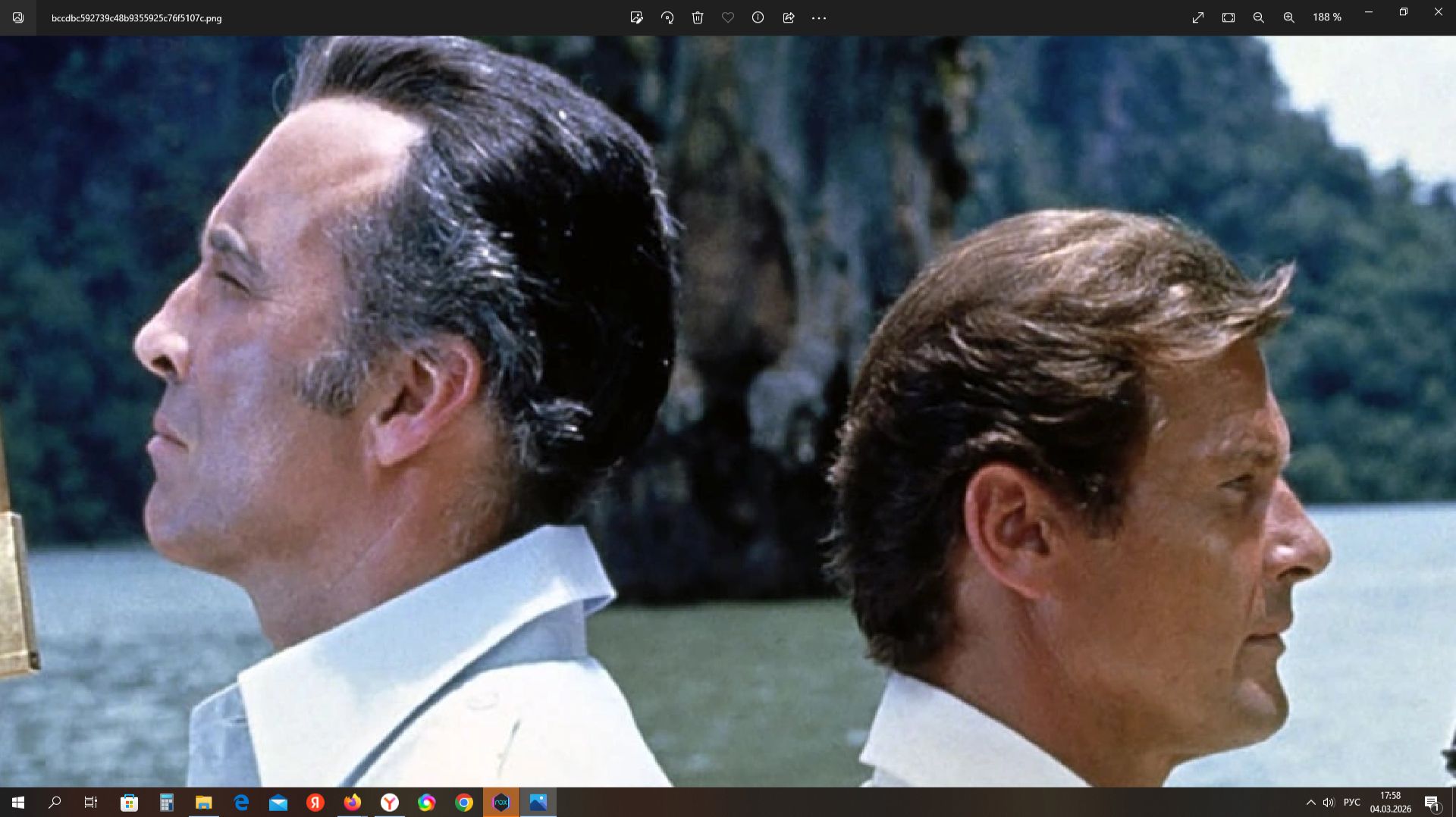
Task: Launch Microsoft Store from the taskbar
Action: [x=129, y=803]
